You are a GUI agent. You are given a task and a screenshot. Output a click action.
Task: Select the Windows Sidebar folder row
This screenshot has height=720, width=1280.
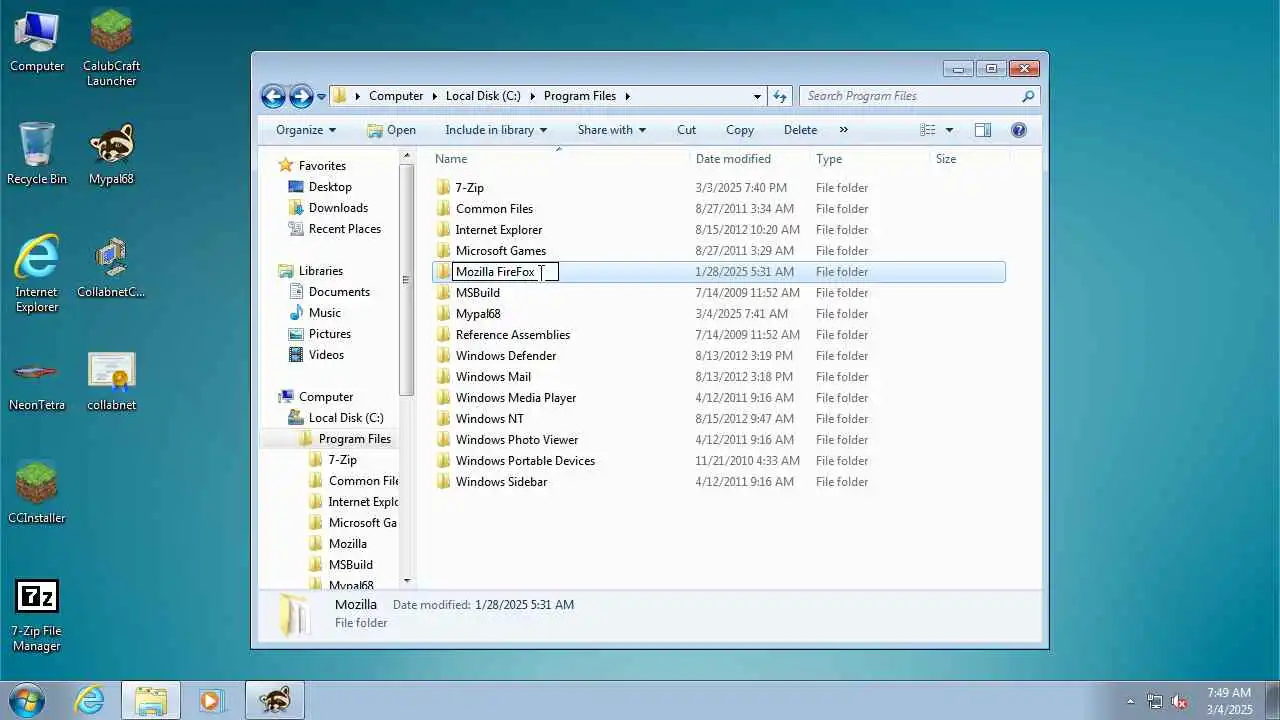[719, 482]
